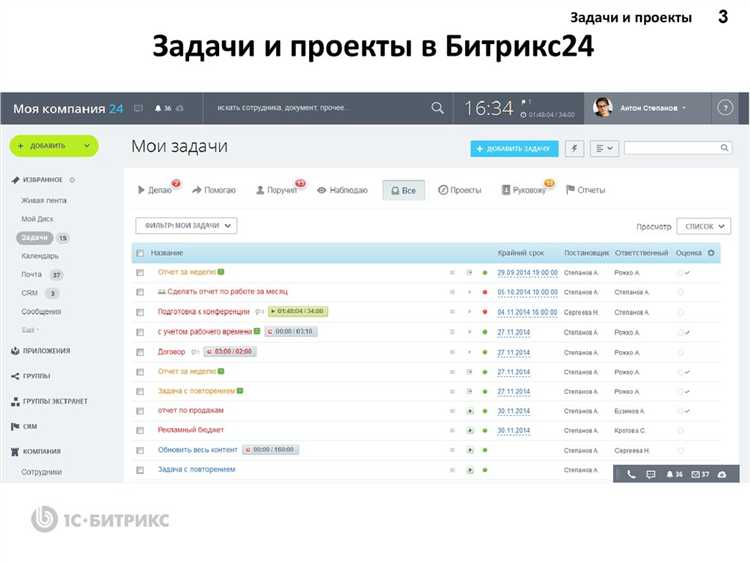This screenshot has width=750, height=562.
Task: Click the menu icon next to company logo
Action: [138, 109]
